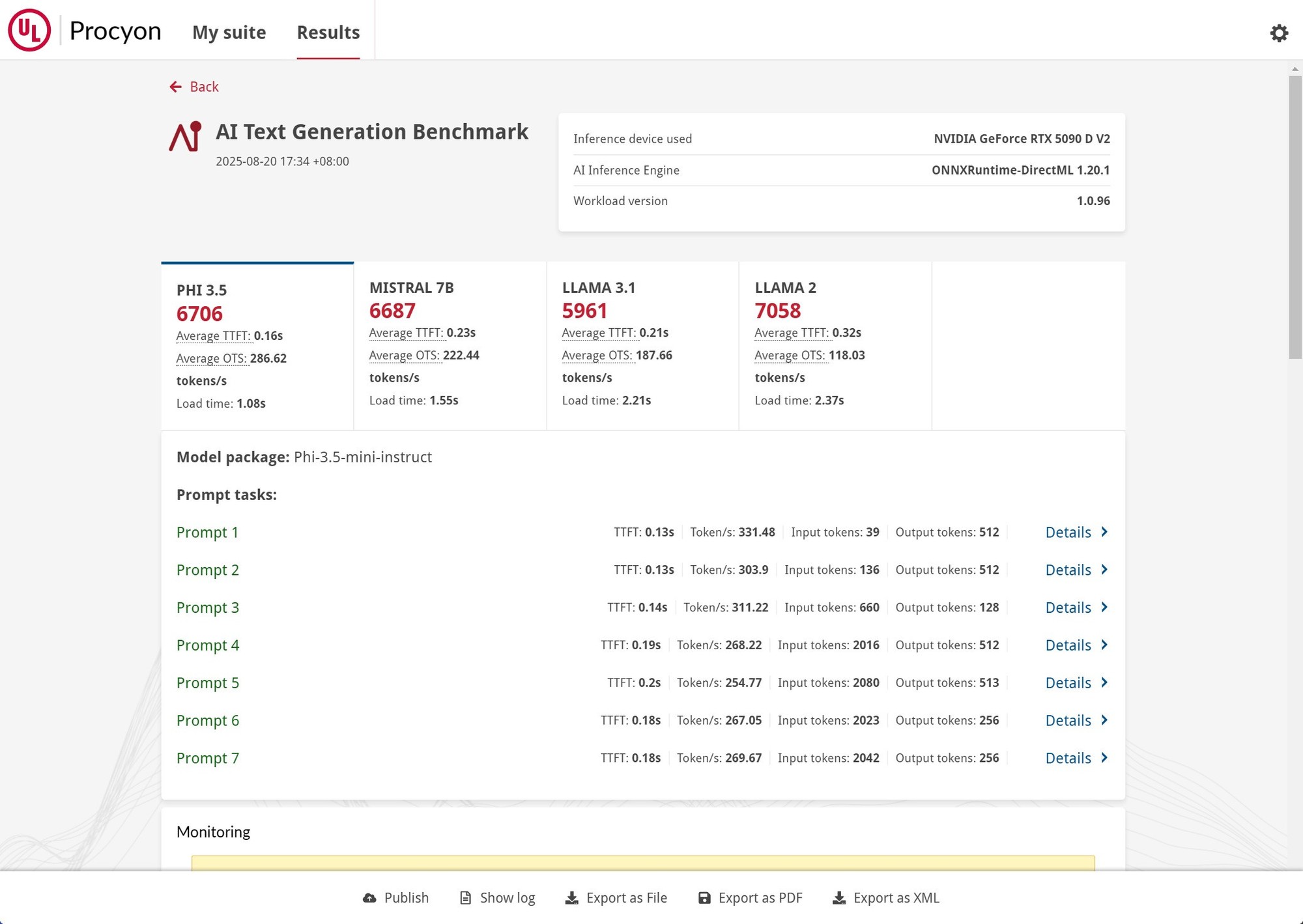Image resolution: width=1303 pixels, height=924 pixels.
Task: Click the UL logo icon
Action: [29, 30]
